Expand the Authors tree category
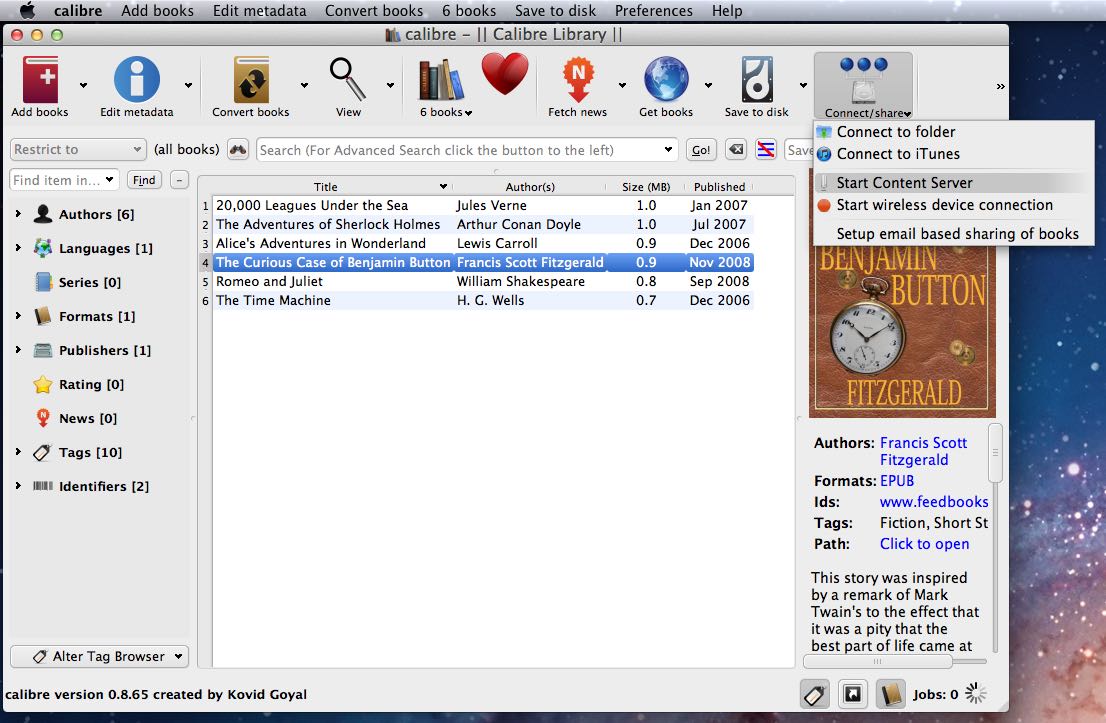The height and width of the screenshot is (723, 1106). (x=18, y=213)
